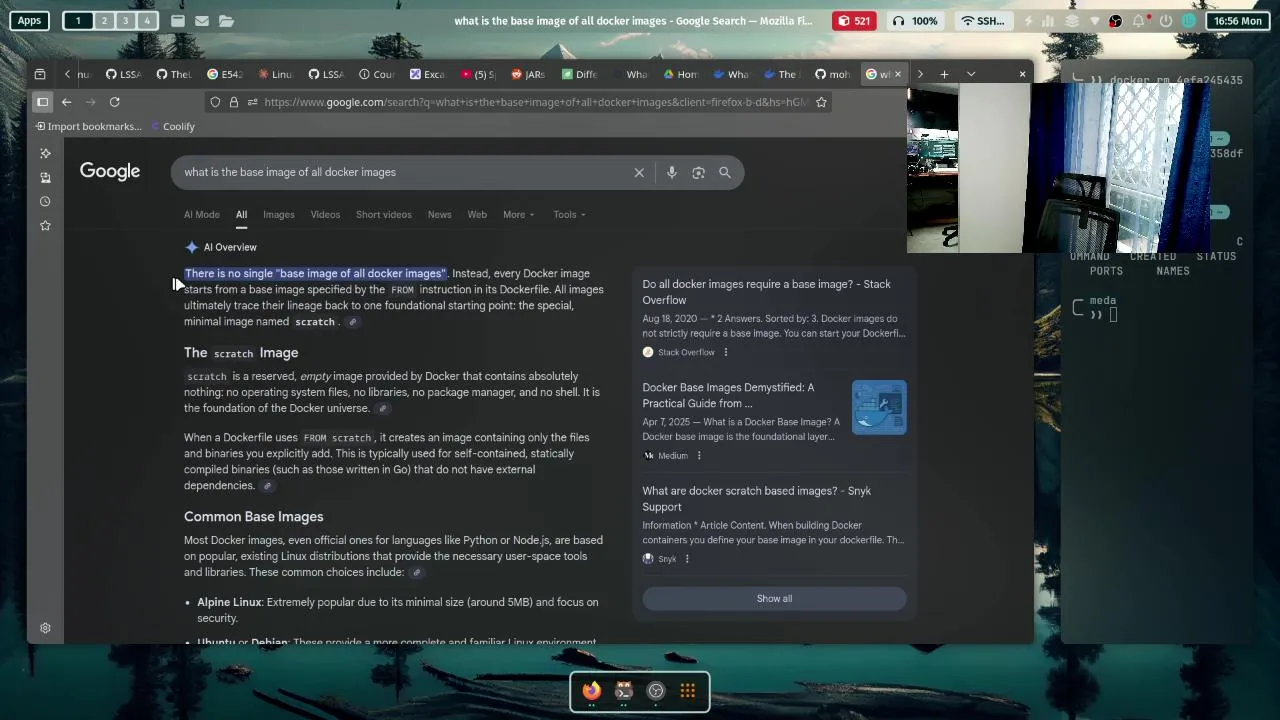The height and width of the screenshot is (720, 1280).
Task: Click the notification bell in top panel
Action: click(x=1139, y=20)
